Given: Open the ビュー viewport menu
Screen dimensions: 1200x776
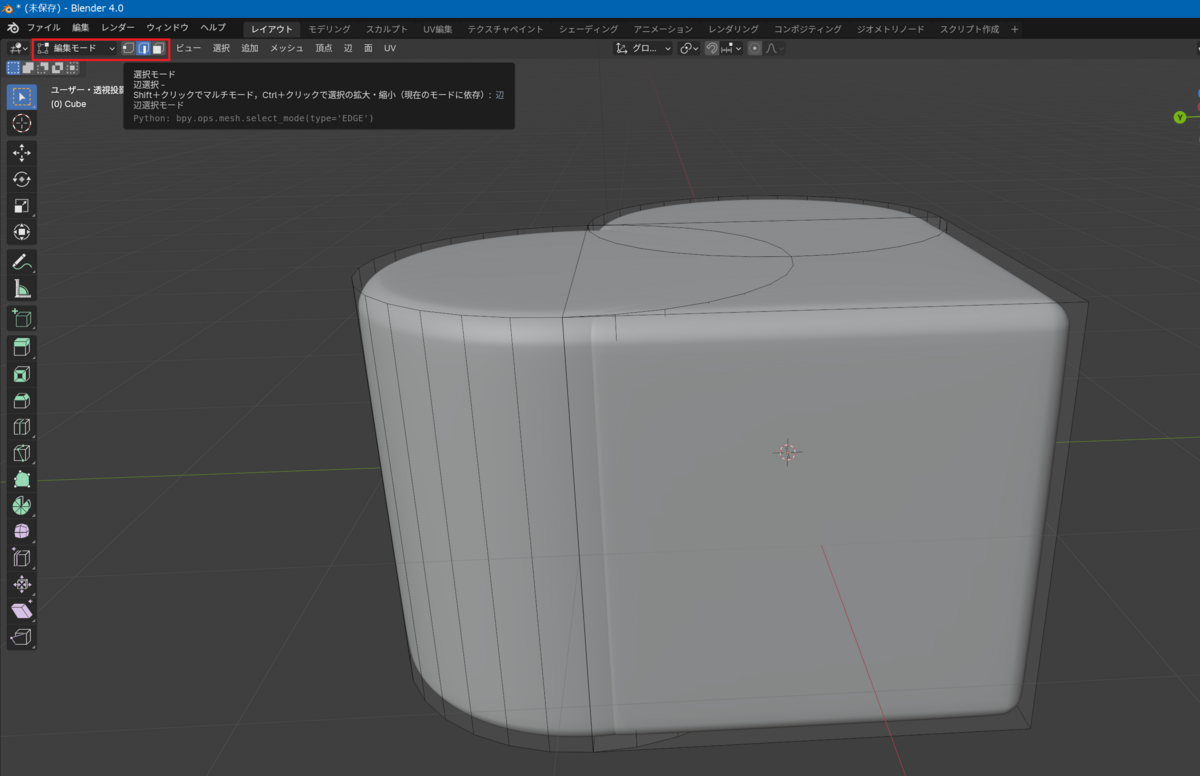Looking at the screenshot, I should pos(188,48).
